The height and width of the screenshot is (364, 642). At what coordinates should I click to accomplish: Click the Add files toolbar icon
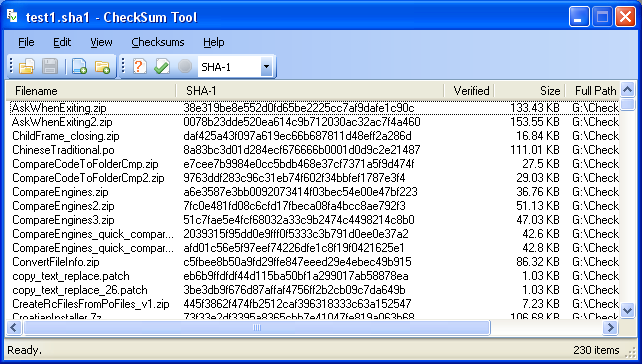[x=79, y=66]
